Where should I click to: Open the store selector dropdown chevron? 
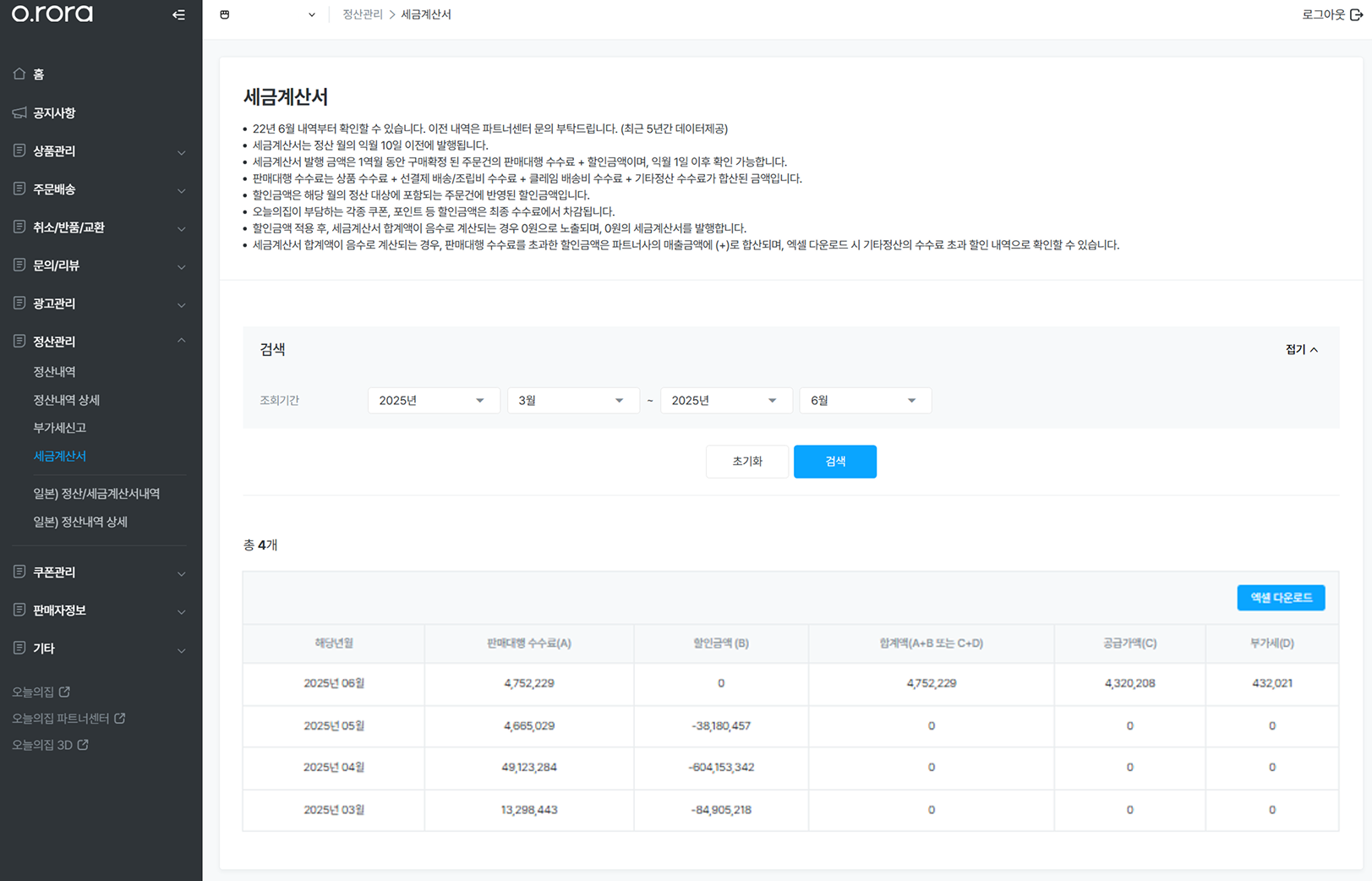click(312, 14)
